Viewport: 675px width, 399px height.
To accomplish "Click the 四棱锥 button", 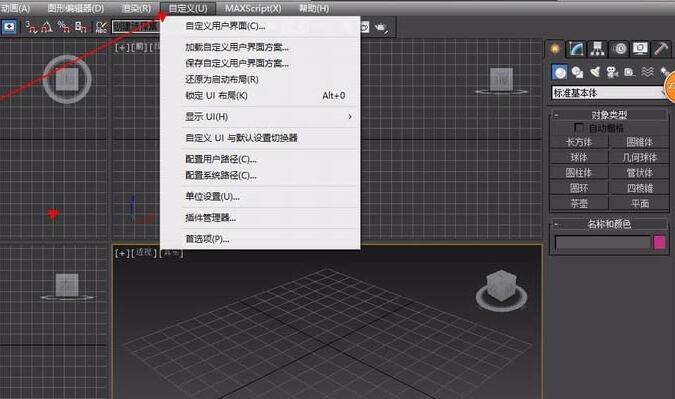I will click(639, 188).
